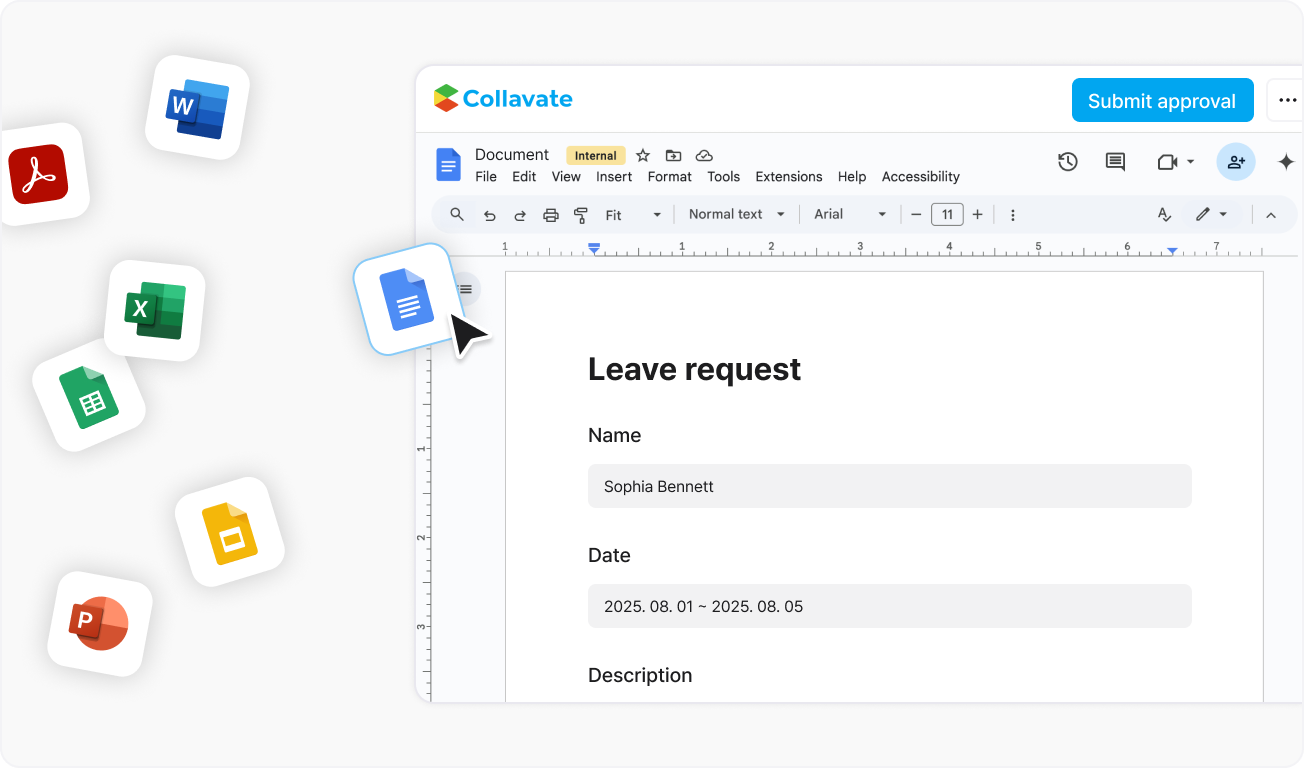Decrease font size with minus button
1304x768 pixels.
[x=916, y=215]
